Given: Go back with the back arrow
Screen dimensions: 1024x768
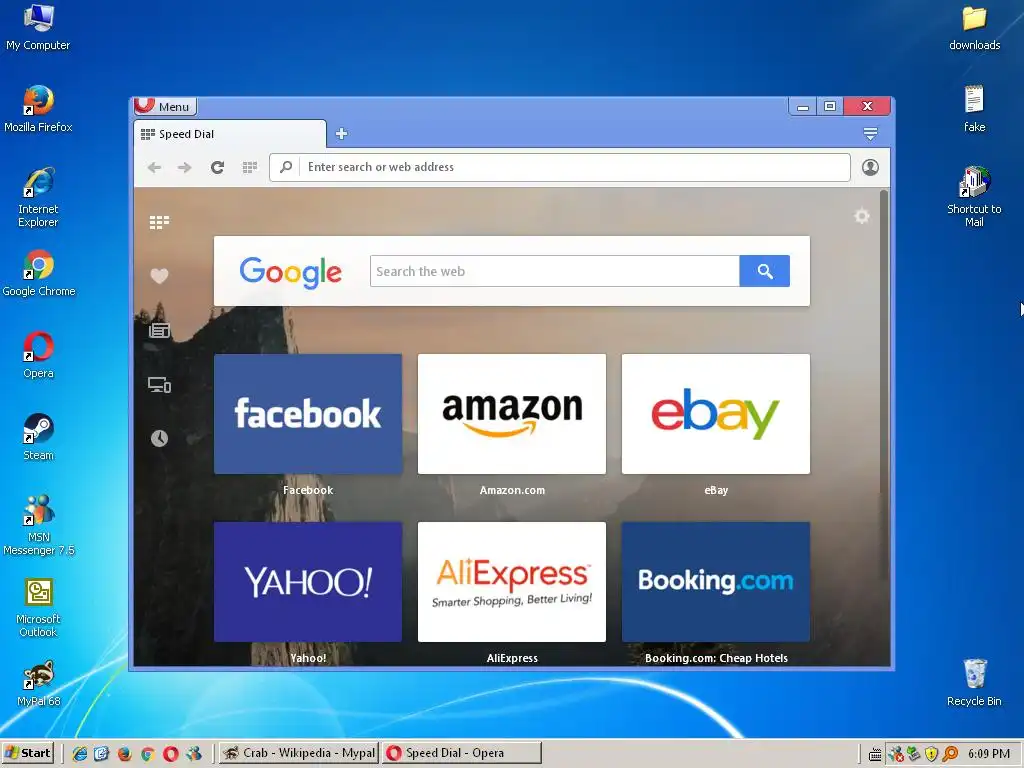Looking at the screenshot, I should (155, 167).
